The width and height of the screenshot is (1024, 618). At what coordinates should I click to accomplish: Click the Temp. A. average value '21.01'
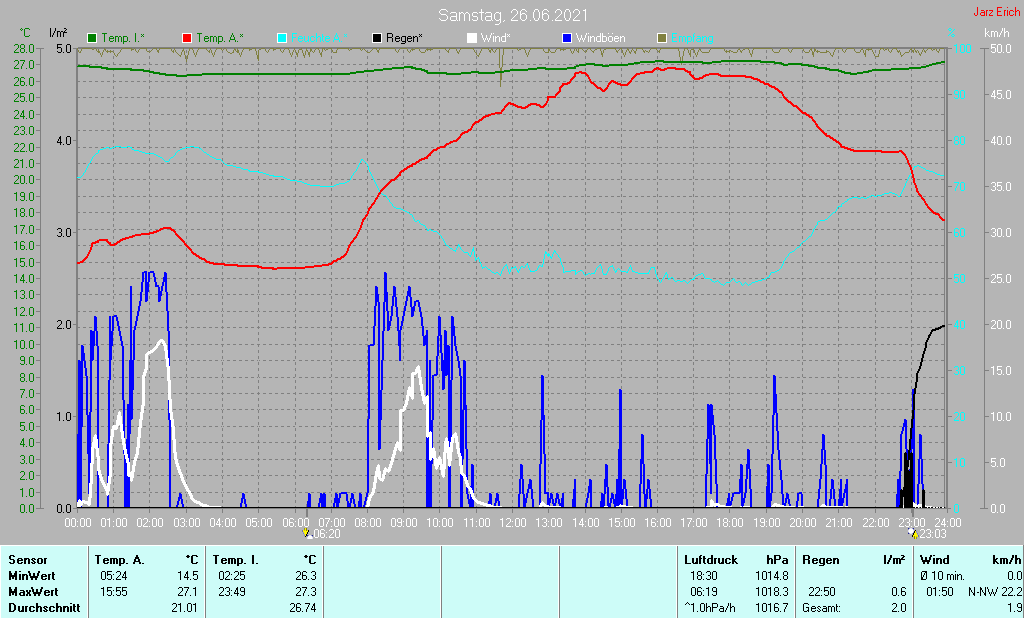[x=185, y=607]
